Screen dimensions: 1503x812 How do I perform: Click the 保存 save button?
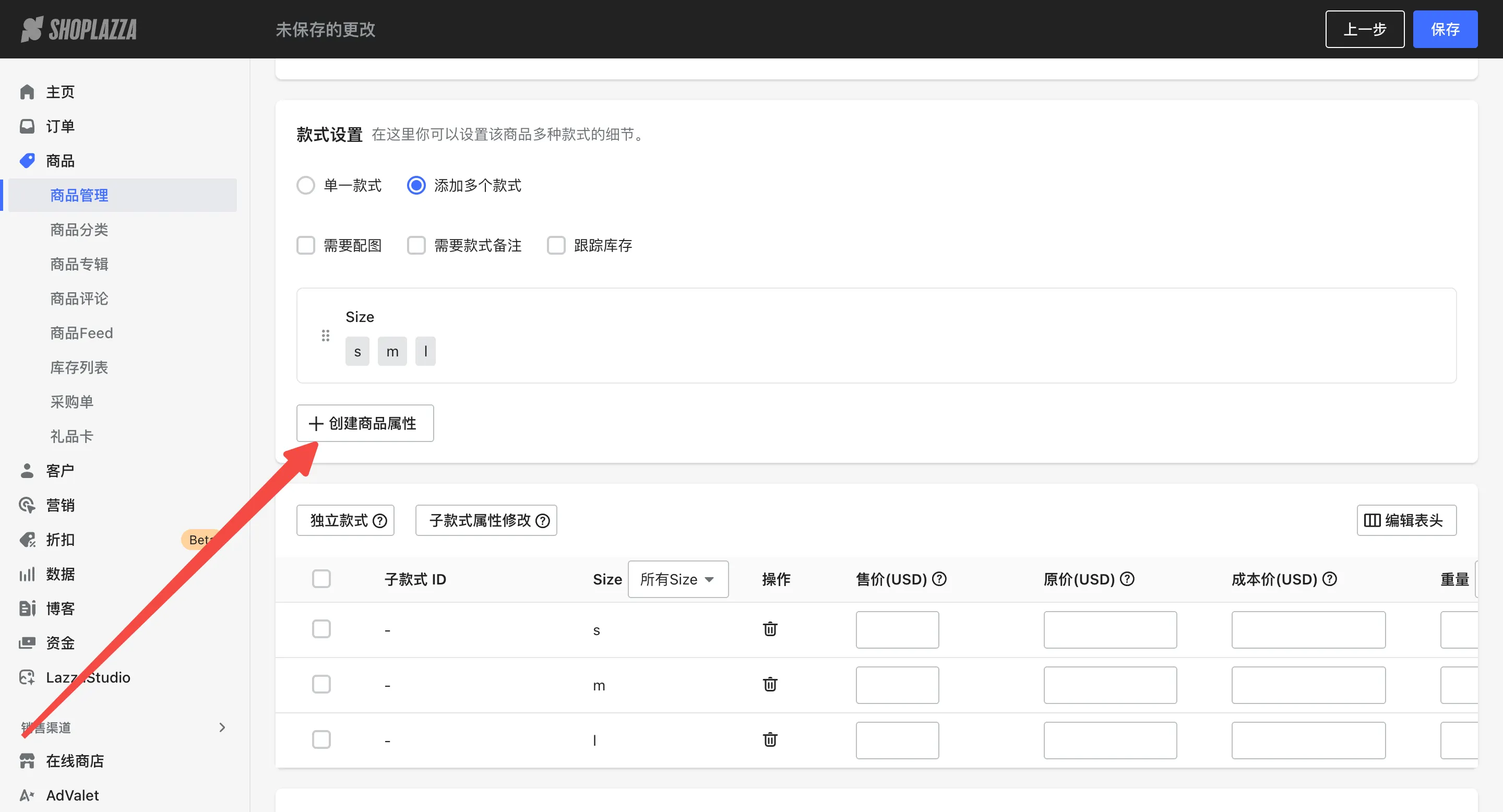tap(1445, 29)
